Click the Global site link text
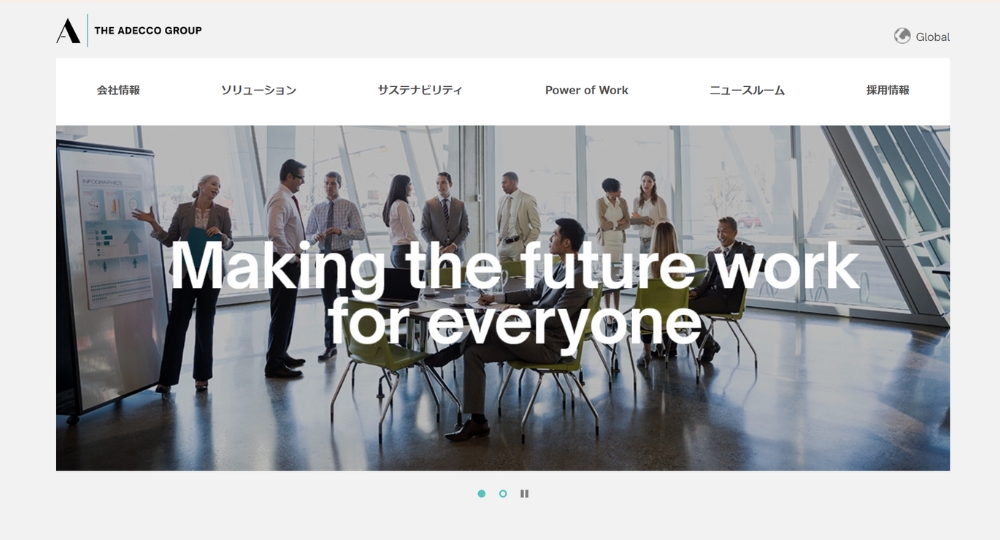The width and height of the screenshot is (1000, 540). (x=932, y=37)
